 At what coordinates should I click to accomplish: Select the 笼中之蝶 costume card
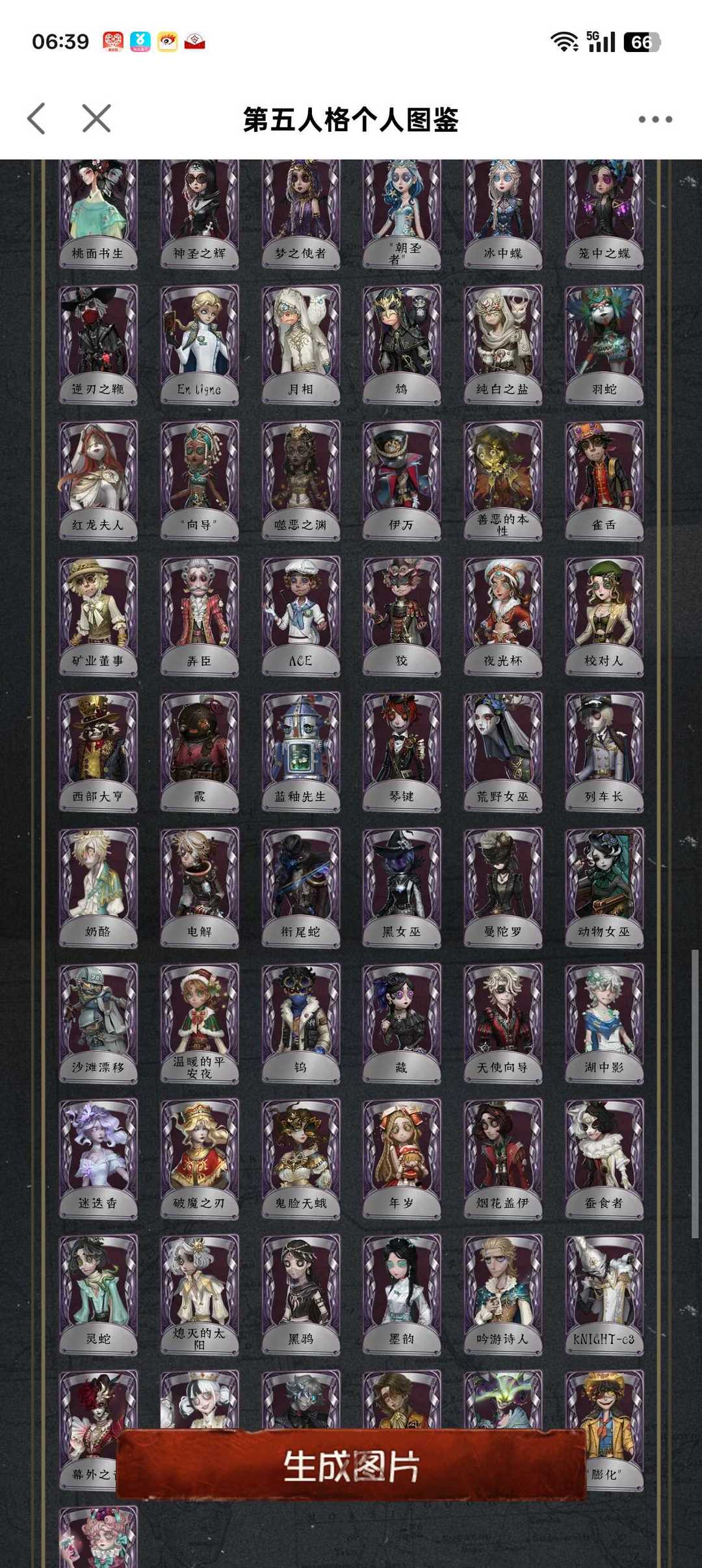click(x=604, y=214)
